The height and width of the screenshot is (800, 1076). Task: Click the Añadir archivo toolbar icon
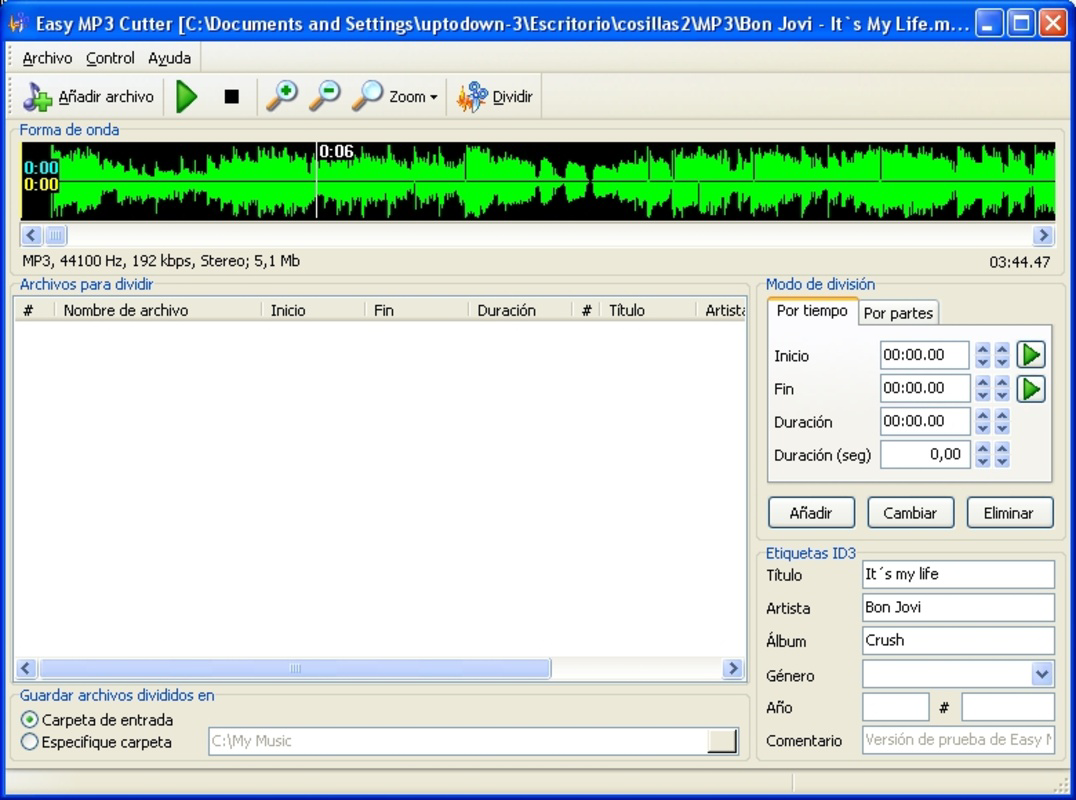(38, 96)
